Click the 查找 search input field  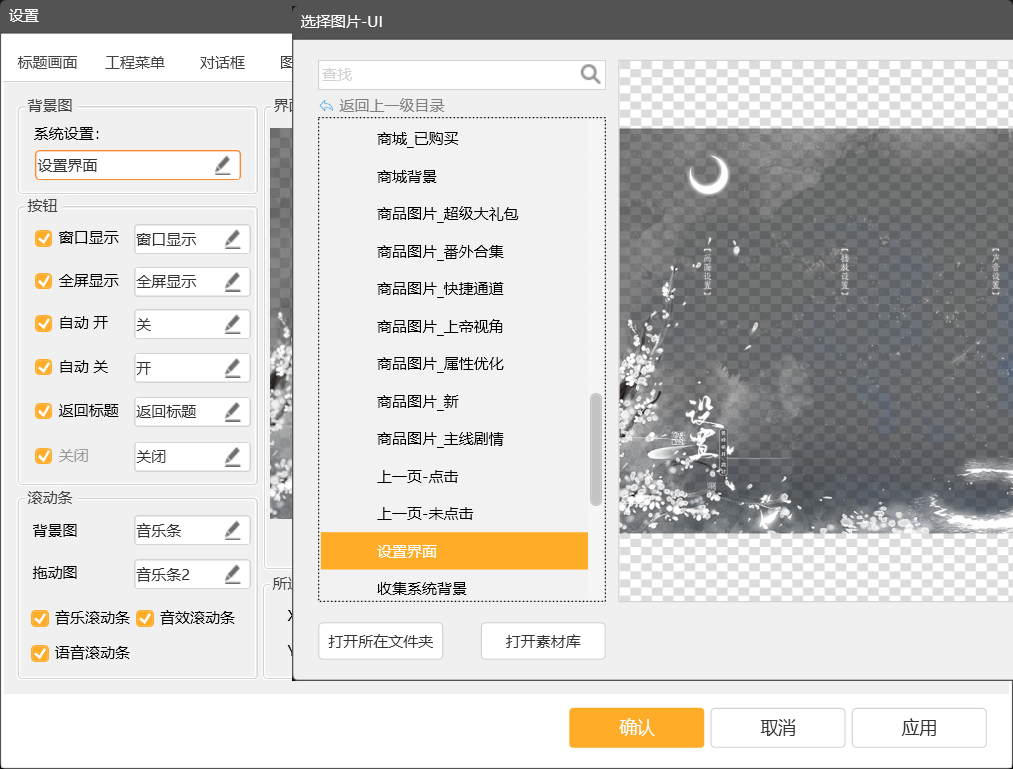click(x=447, y=75)
